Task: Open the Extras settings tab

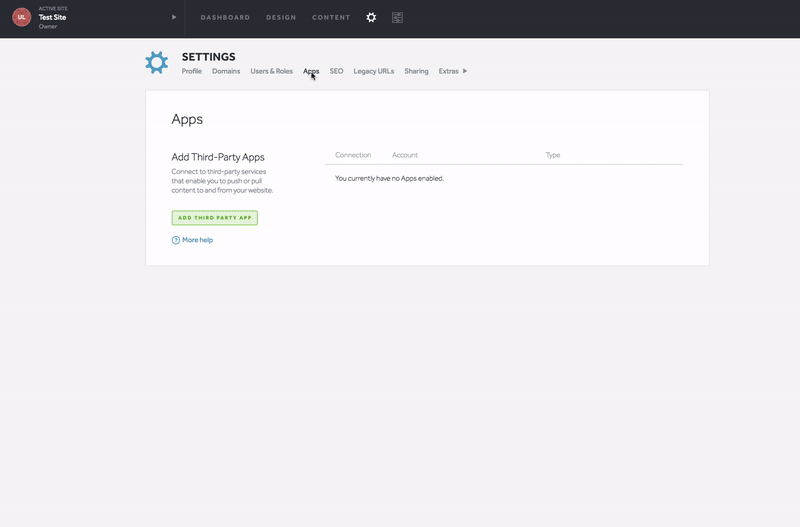Action: (448, 71)
